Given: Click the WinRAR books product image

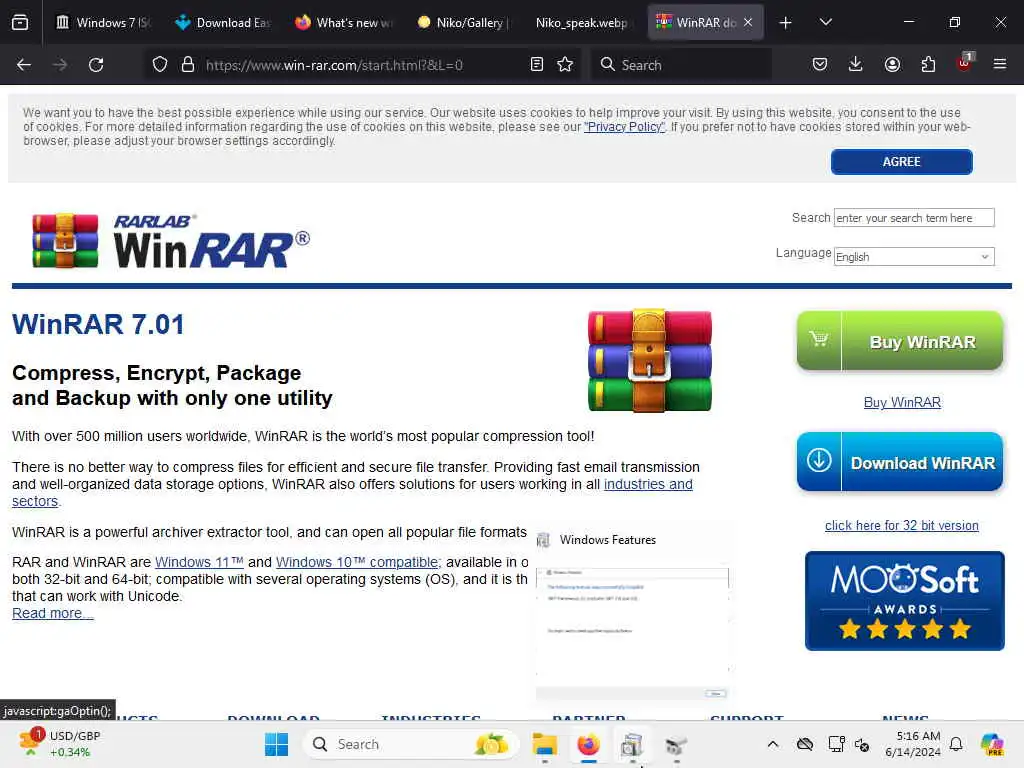Looking at the screenshot, I should pyautogui.click(x=649, y=361).
